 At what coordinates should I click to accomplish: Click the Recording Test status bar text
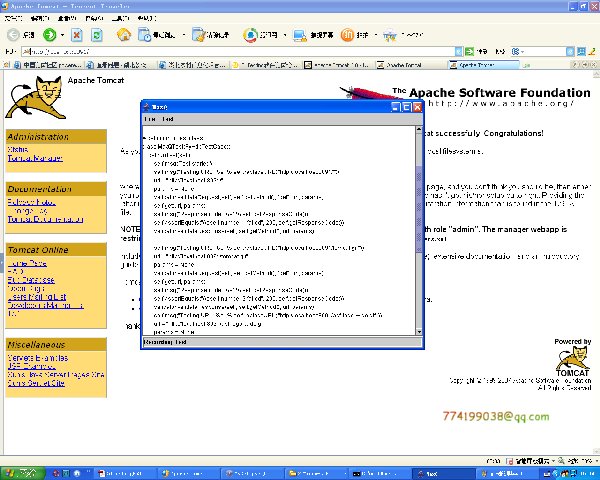pyautogui.click(x=165, y=342)
